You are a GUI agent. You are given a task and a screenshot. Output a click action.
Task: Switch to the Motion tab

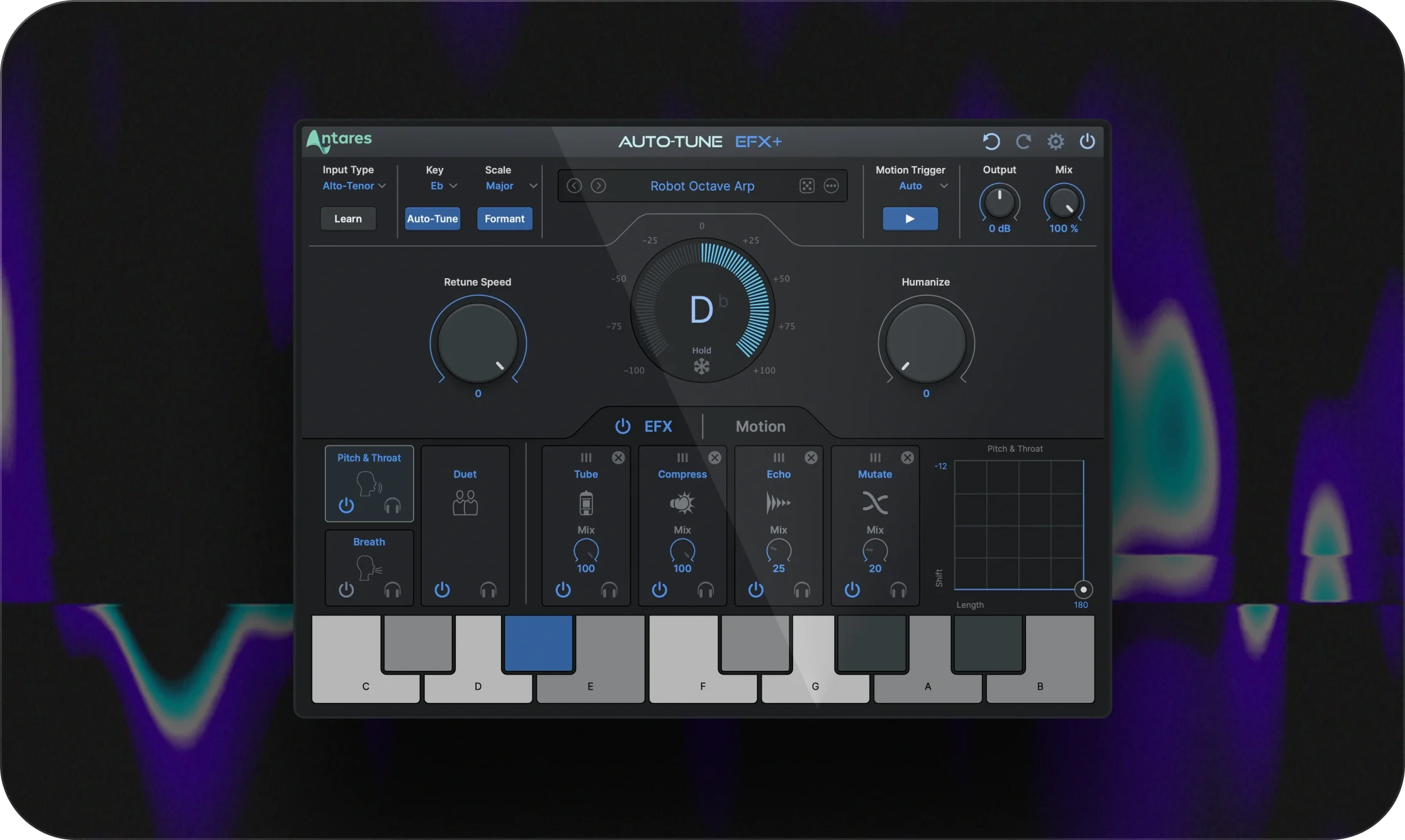(x=759, y=426)
